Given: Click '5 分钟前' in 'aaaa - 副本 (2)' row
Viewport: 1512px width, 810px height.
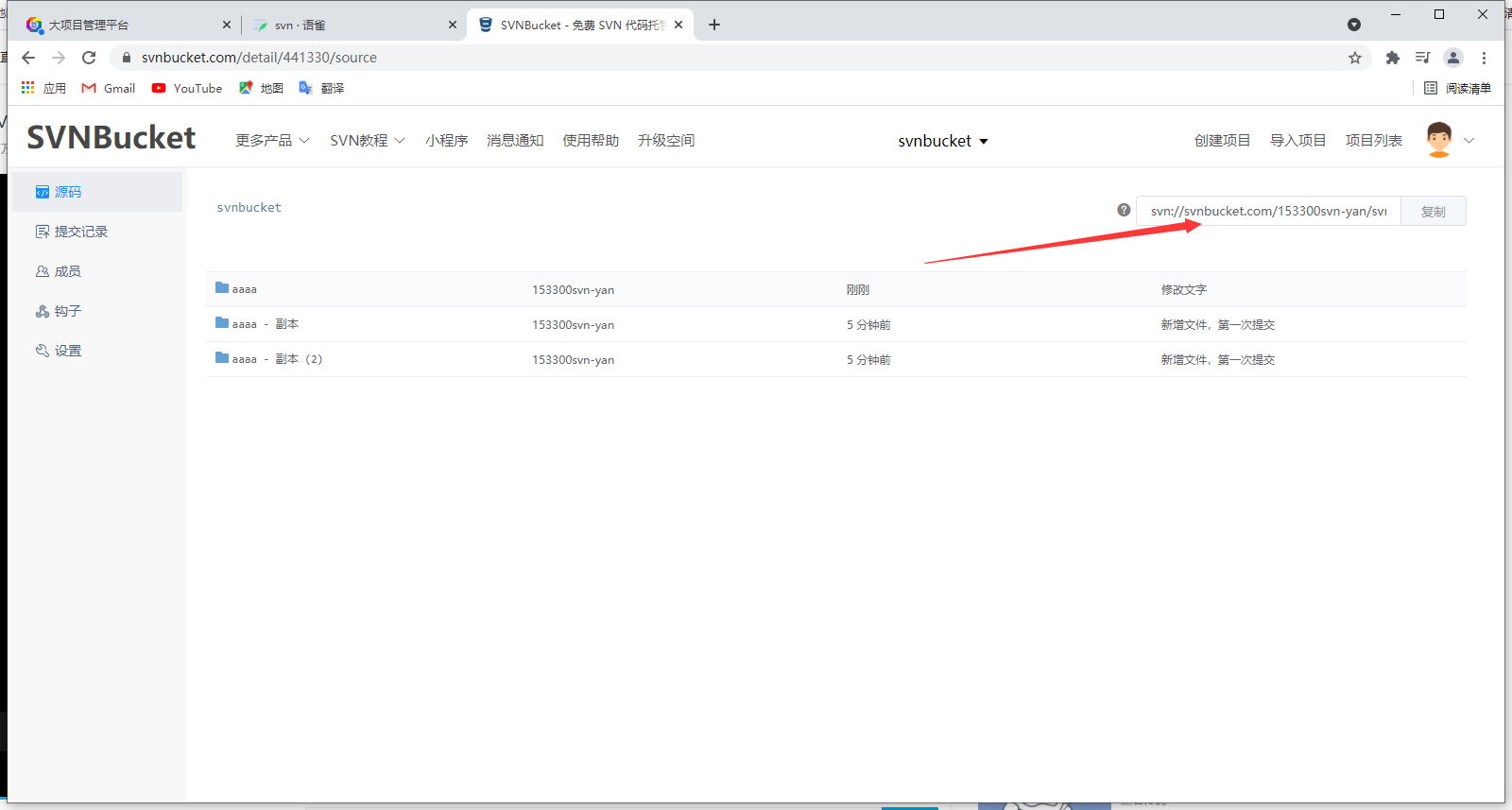Looking at the screenshot, I should click(868, 359).
